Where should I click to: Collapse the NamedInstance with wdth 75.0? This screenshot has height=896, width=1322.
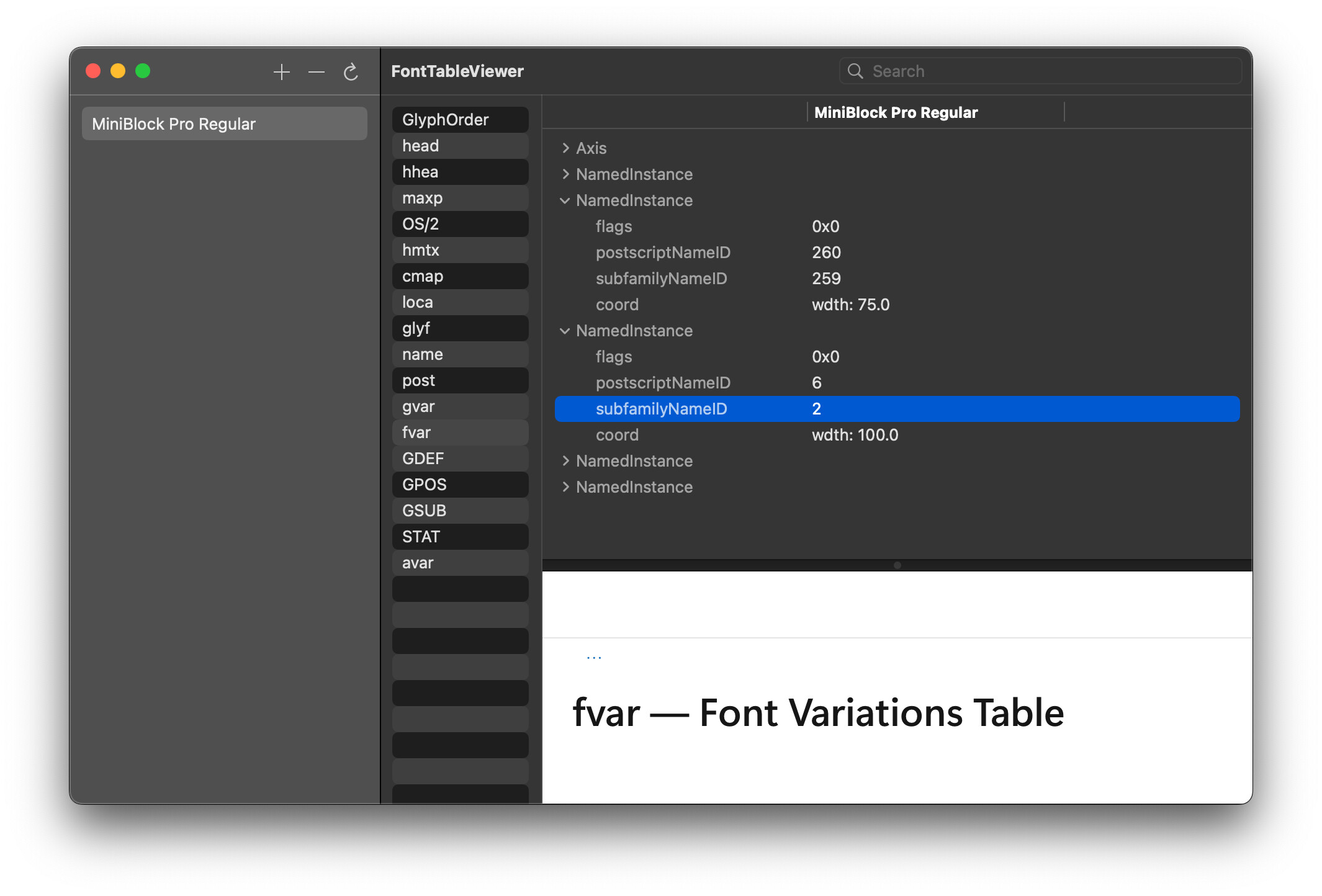click(x=565, y=200)
